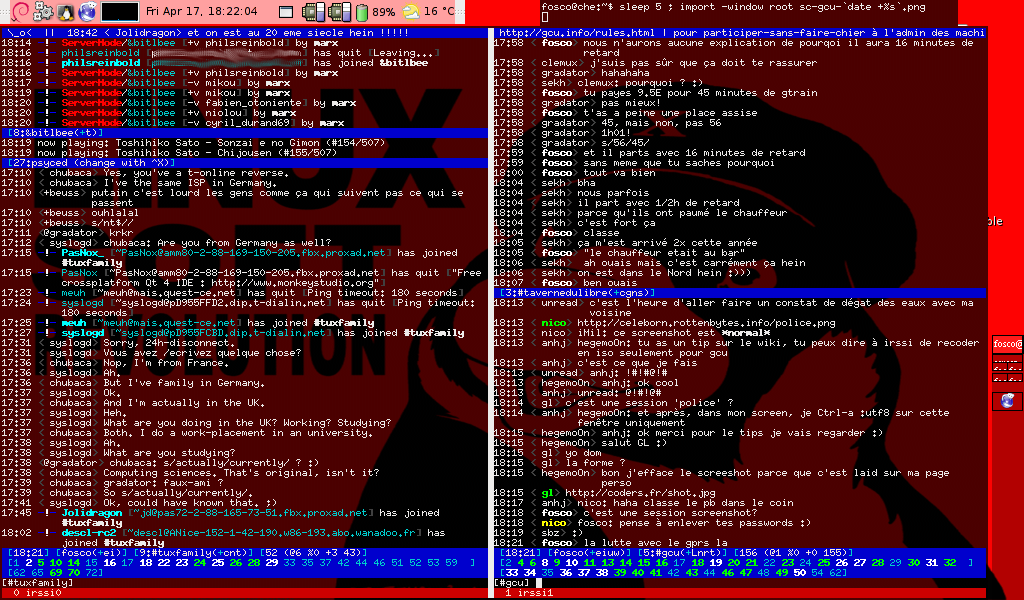Viewport: 1024px width, 600px height.
Task: Click the globe icon in right side panel
Action: click(1007, 401)
